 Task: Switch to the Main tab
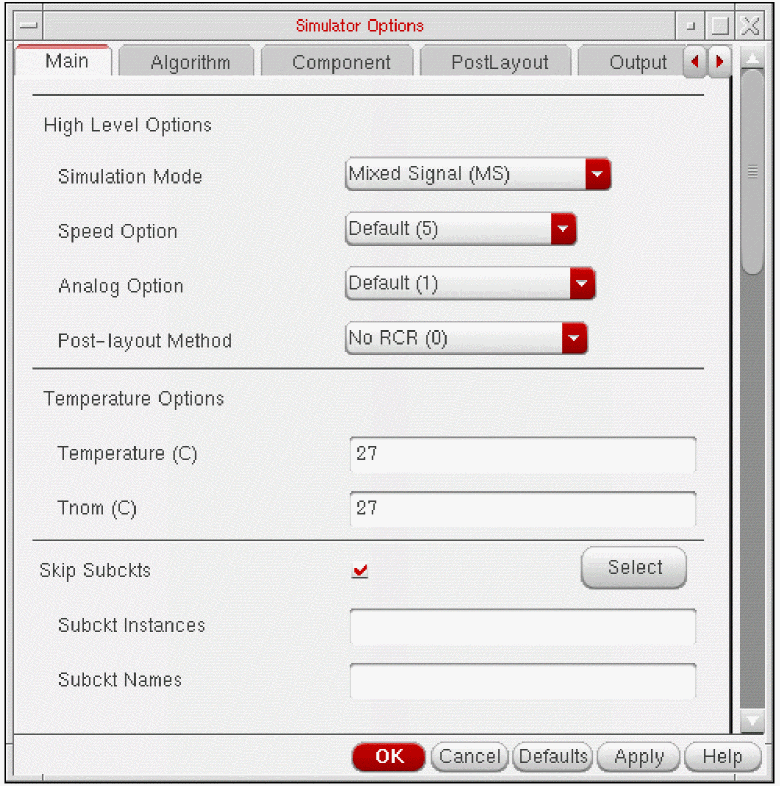point(65,61)
